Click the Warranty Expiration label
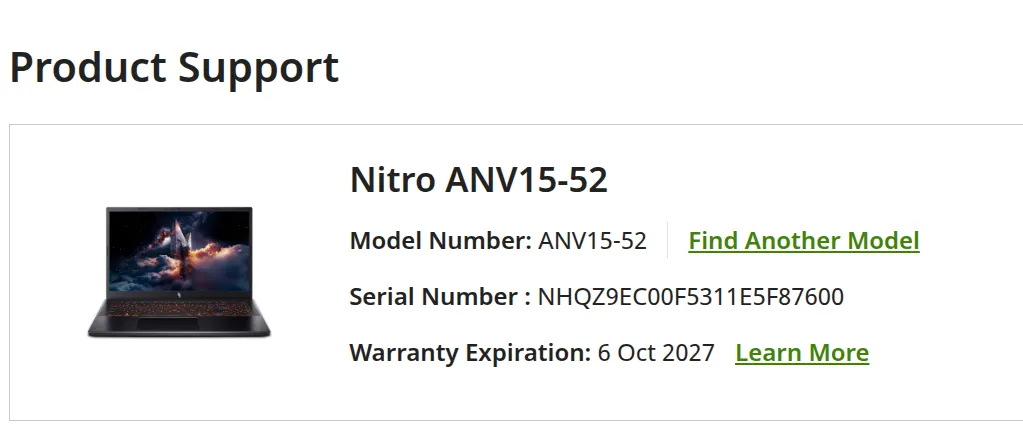 click(x=469, y=353)
